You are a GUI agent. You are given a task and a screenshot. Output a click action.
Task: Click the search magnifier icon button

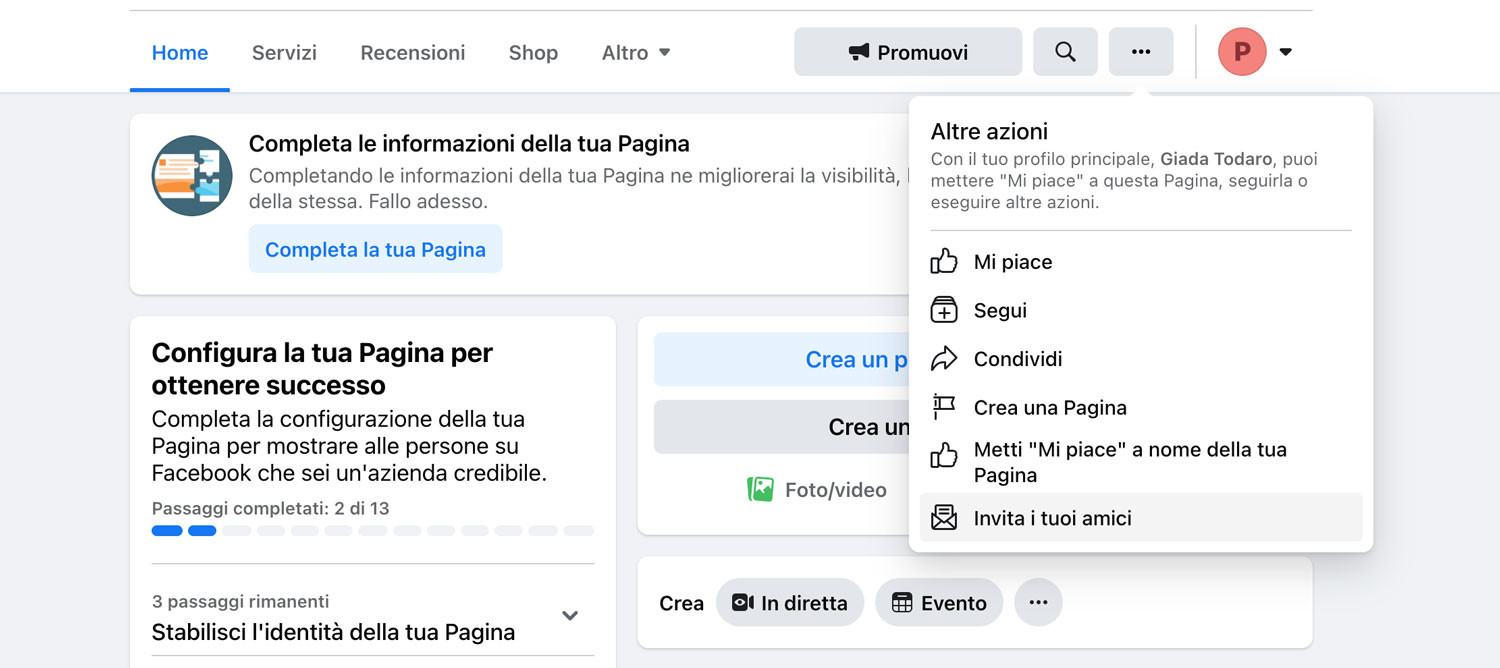coord(1065,52)
